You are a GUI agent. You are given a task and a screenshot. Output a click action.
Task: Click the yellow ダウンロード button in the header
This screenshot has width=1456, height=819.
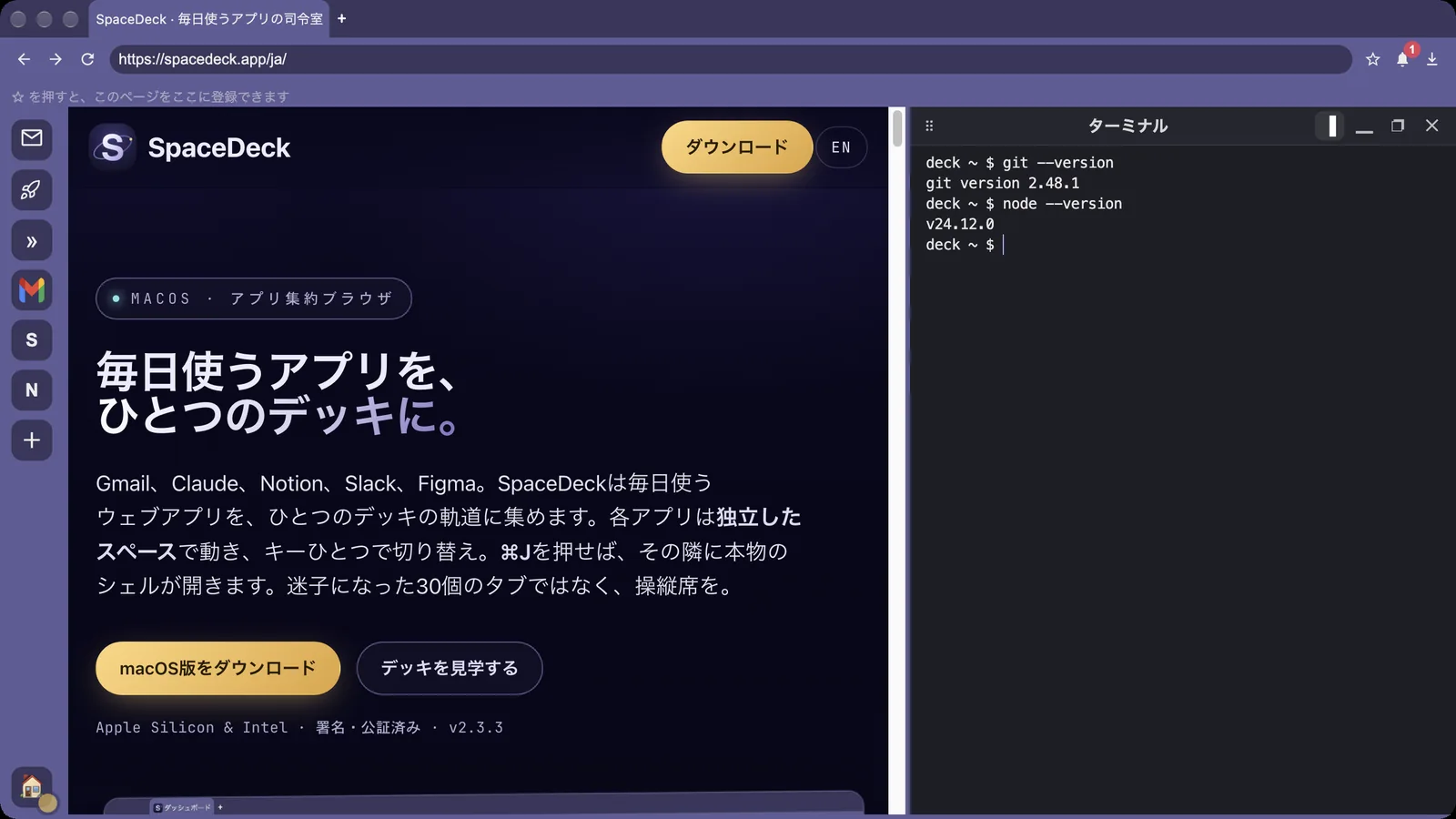click(737, 147)
